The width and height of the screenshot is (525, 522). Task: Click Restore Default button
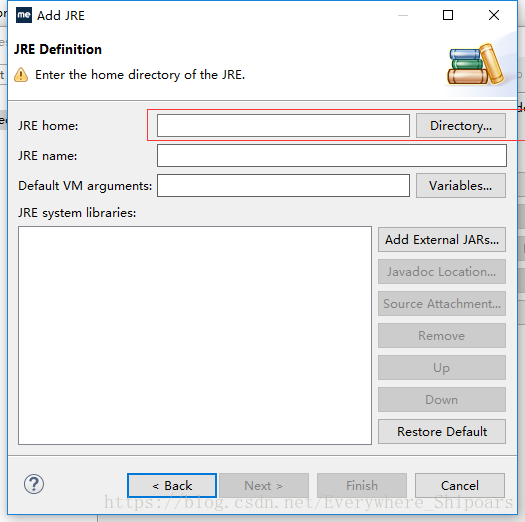tap(442, 432)
